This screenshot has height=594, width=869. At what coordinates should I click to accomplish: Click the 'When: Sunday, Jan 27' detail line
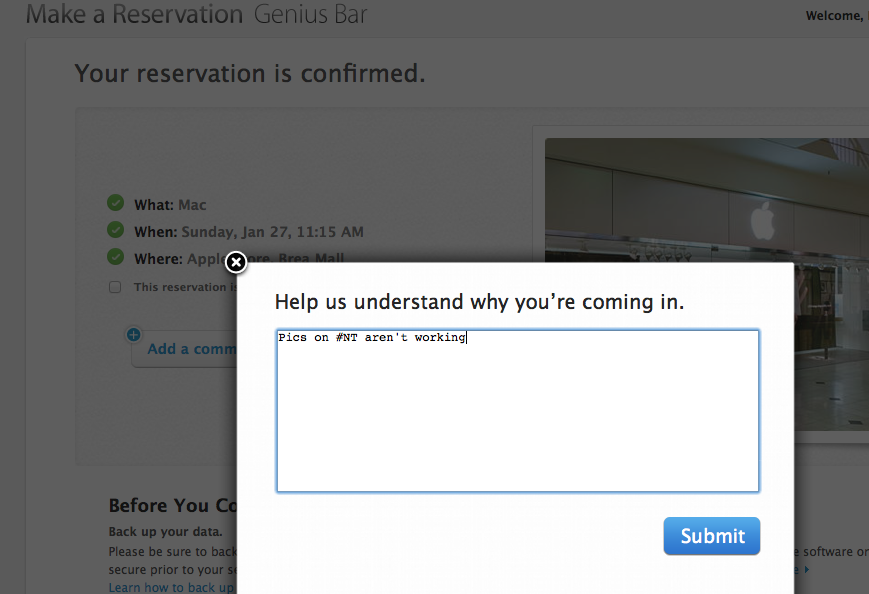coord(249,232)
